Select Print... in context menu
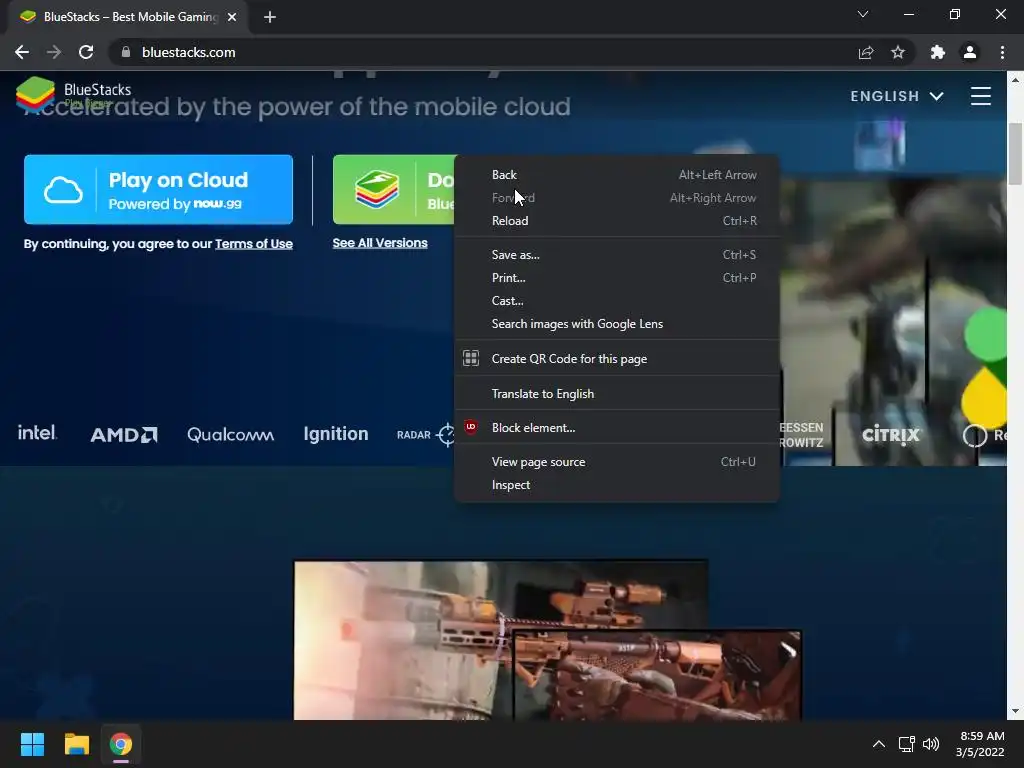Viewport: 1024px width, 768px height. point(616,278)
